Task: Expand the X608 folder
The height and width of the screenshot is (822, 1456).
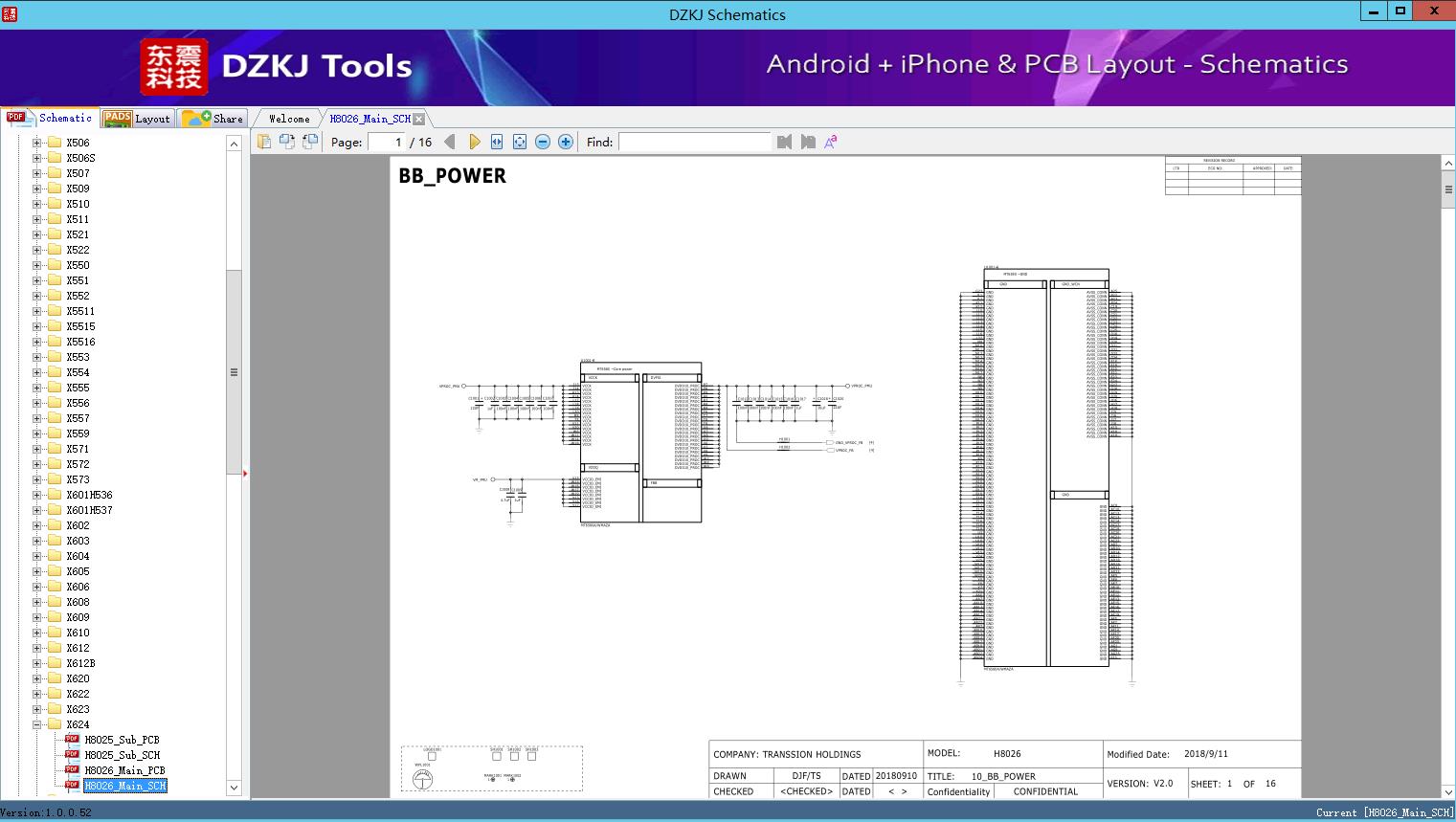Action: [37, 602]
